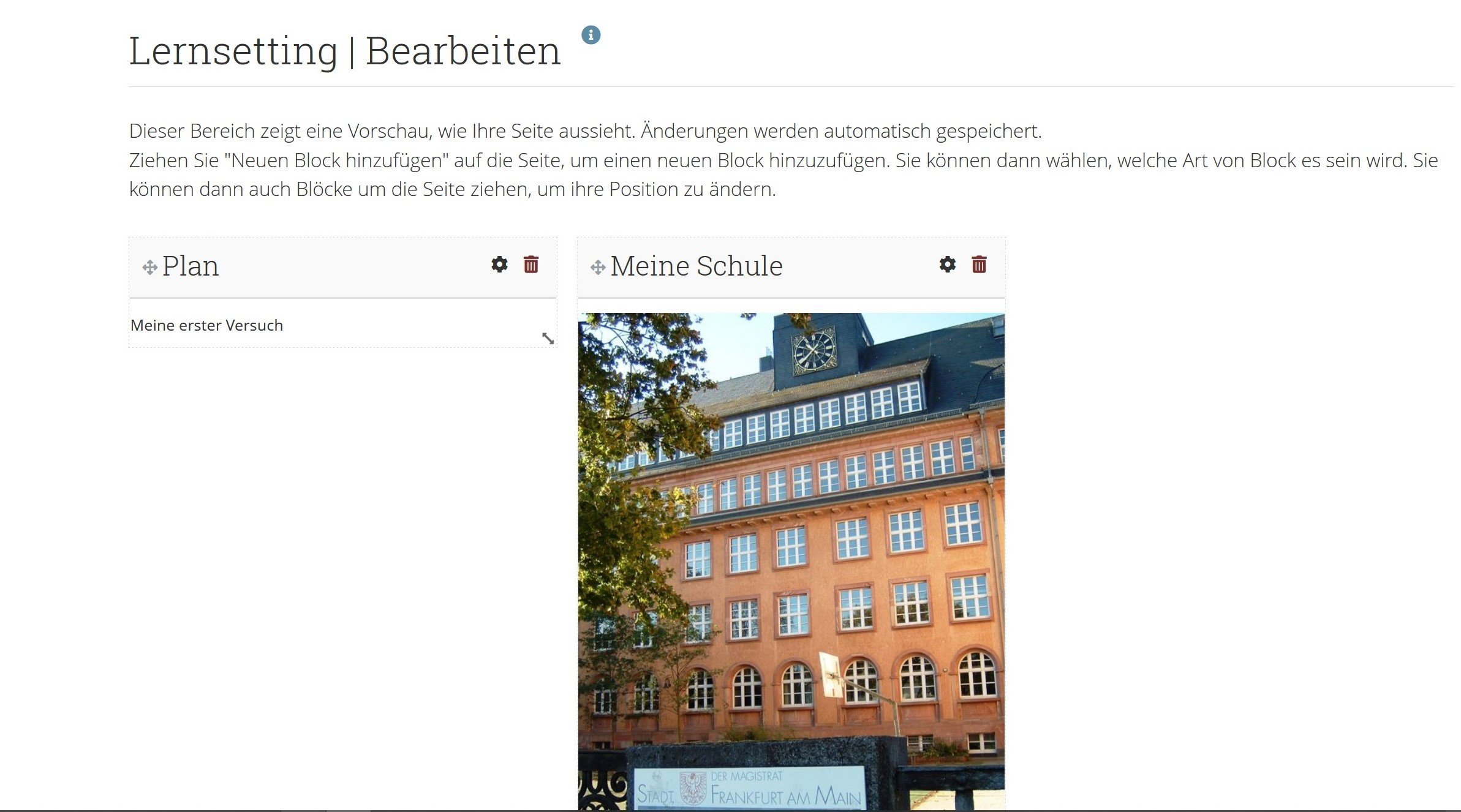The image size is (1461, 812).
Task: Click the Plan block title
Action: click(x=191, y=266)
